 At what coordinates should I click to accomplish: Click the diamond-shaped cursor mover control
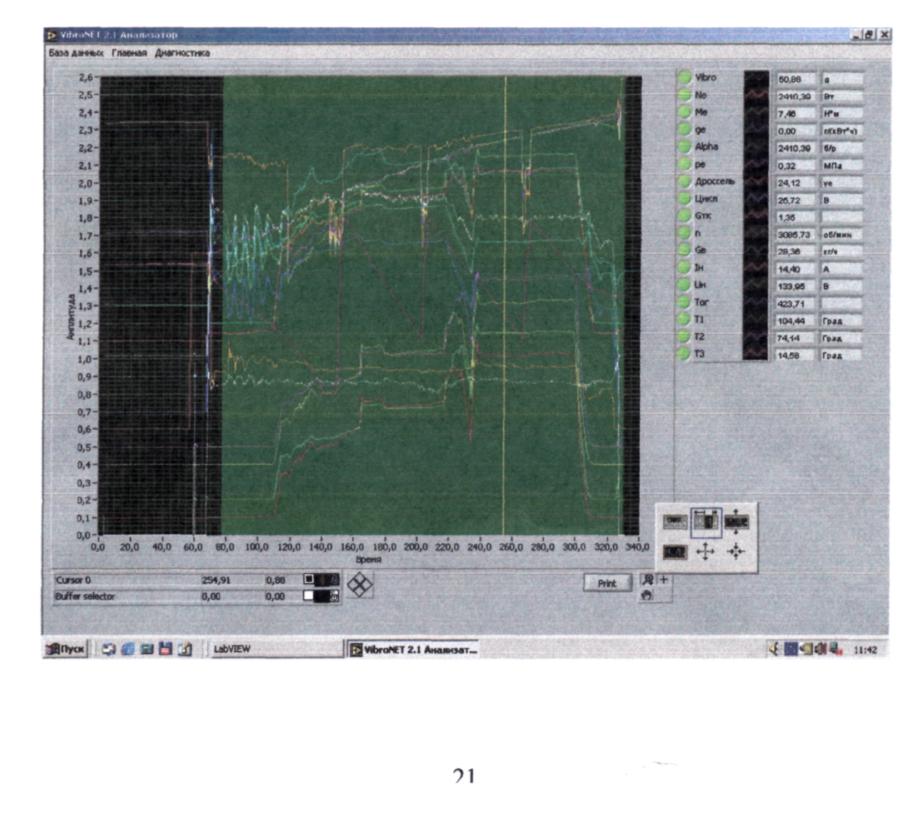pyautogui.click(x=359, y=586)
